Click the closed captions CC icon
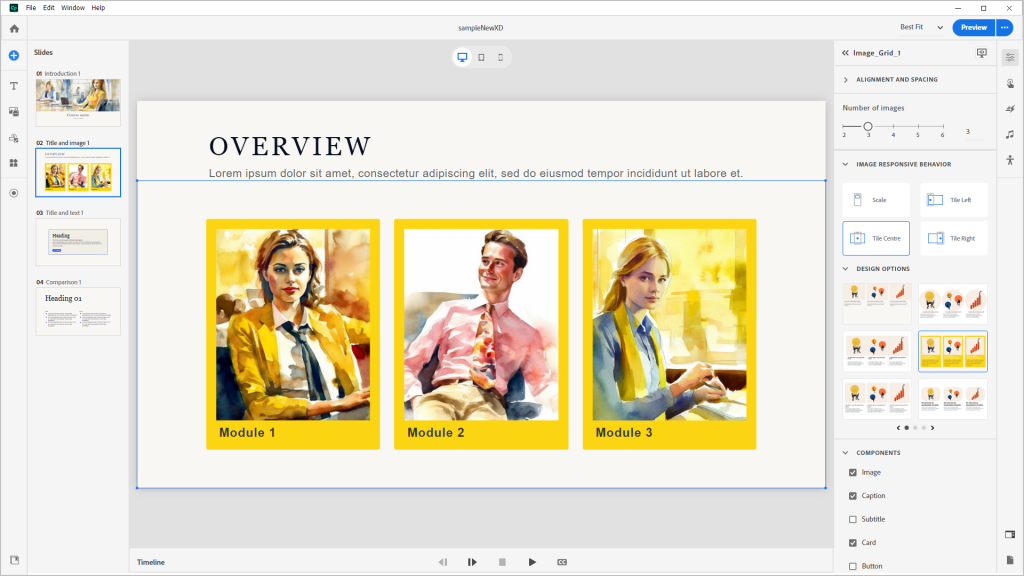This screenshot has width=1024, height=576. tap(562, 562)
